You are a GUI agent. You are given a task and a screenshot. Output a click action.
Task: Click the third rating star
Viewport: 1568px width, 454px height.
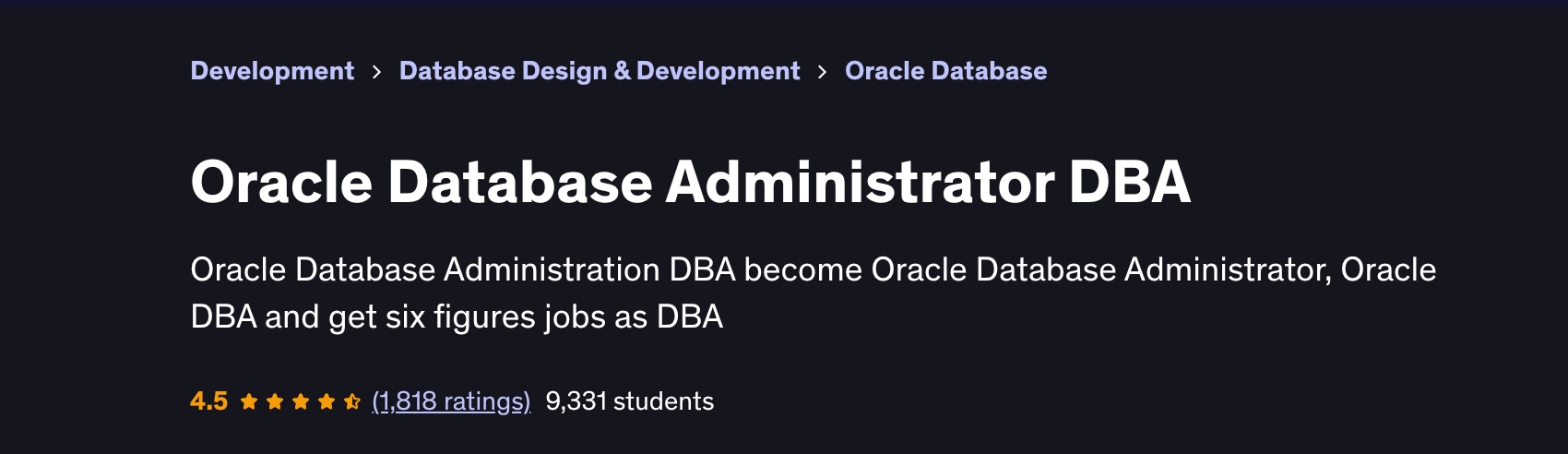click(301, 401)
